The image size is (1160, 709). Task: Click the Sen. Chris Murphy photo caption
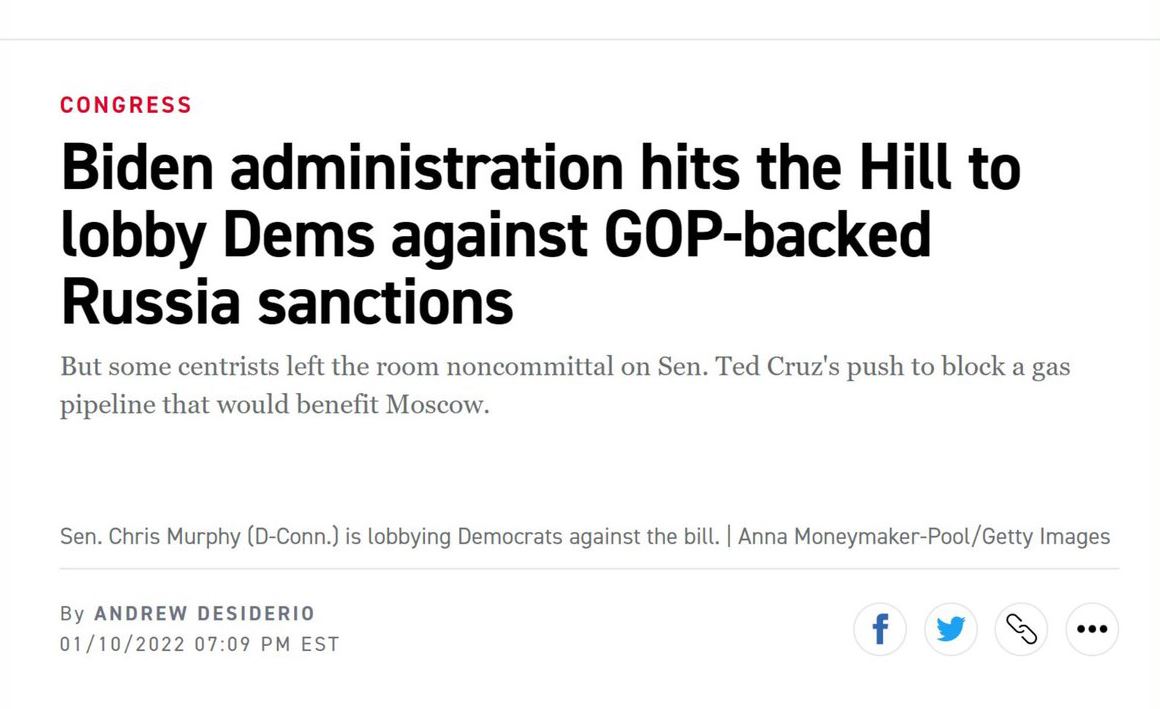pyautogui.click(x=390, y=536)
